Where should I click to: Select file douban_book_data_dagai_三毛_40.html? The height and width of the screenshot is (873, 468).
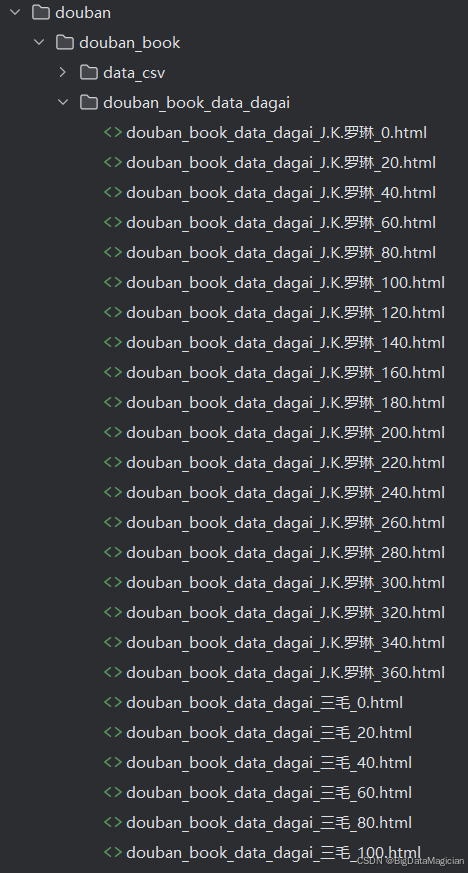pyautogui.click(x=269, y=763)
